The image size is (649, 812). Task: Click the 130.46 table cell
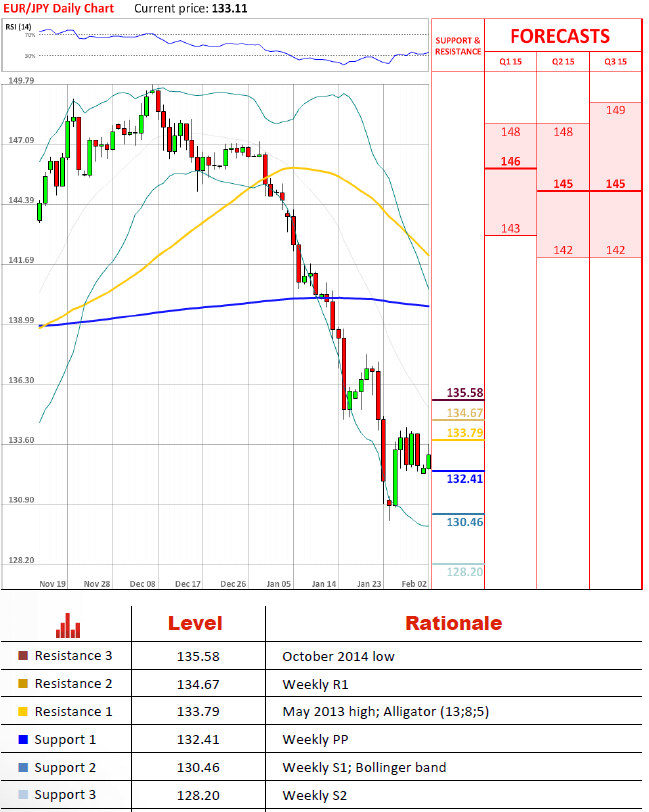pos(198,767)
